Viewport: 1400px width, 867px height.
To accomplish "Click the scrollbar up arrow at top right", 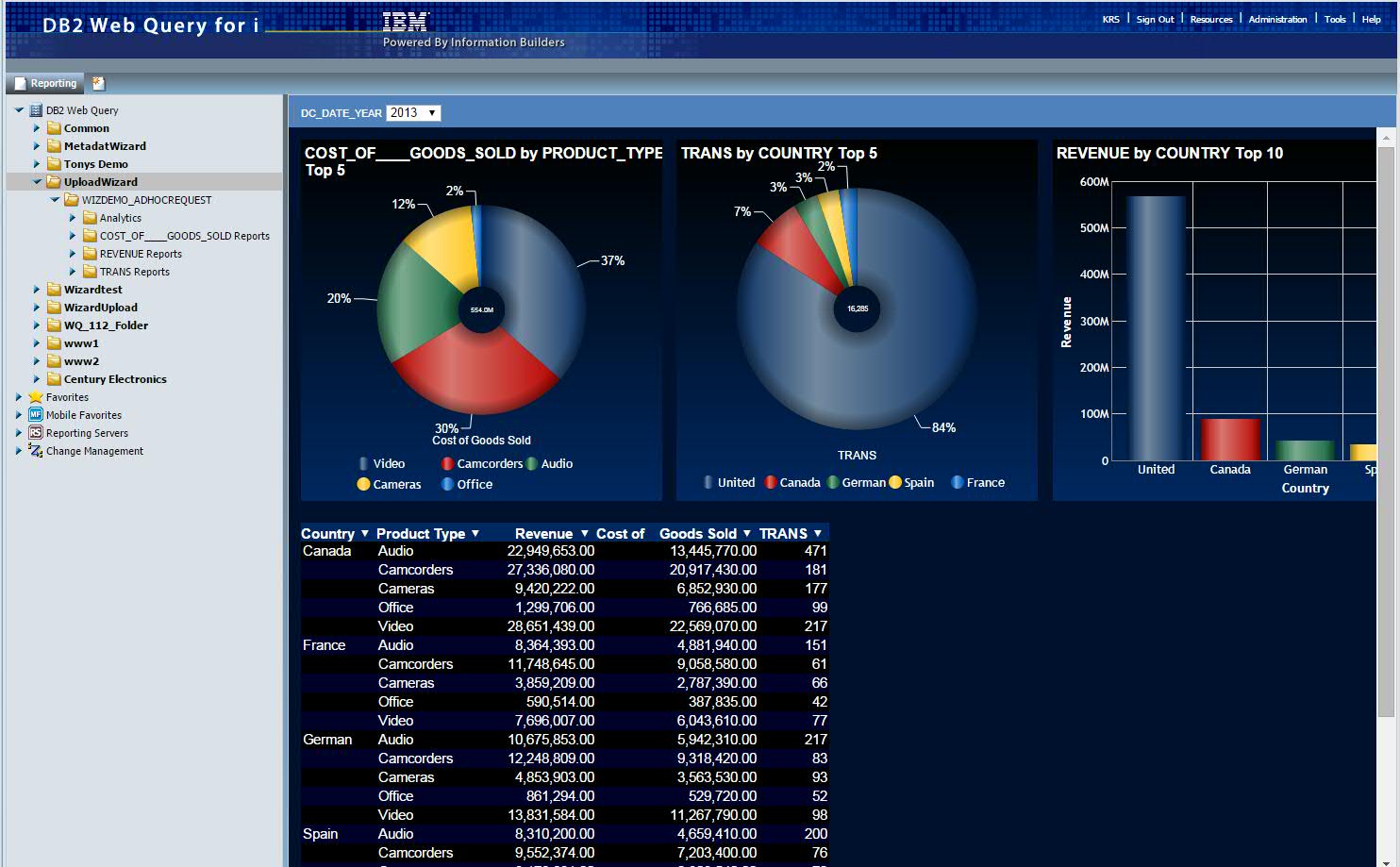I will [x=1386, y=138].
